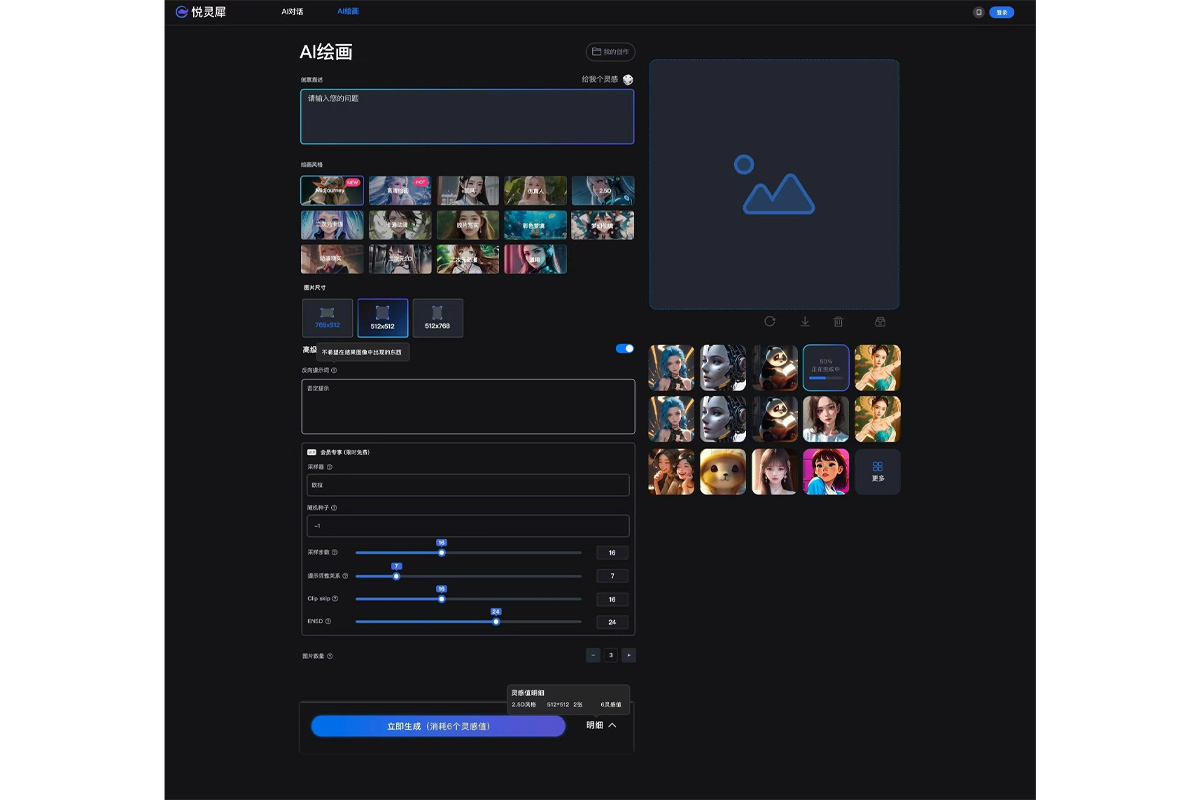Select the 512x512 image size option
The width and height of the screenshot is (1200, 800).
coord(383,318)
